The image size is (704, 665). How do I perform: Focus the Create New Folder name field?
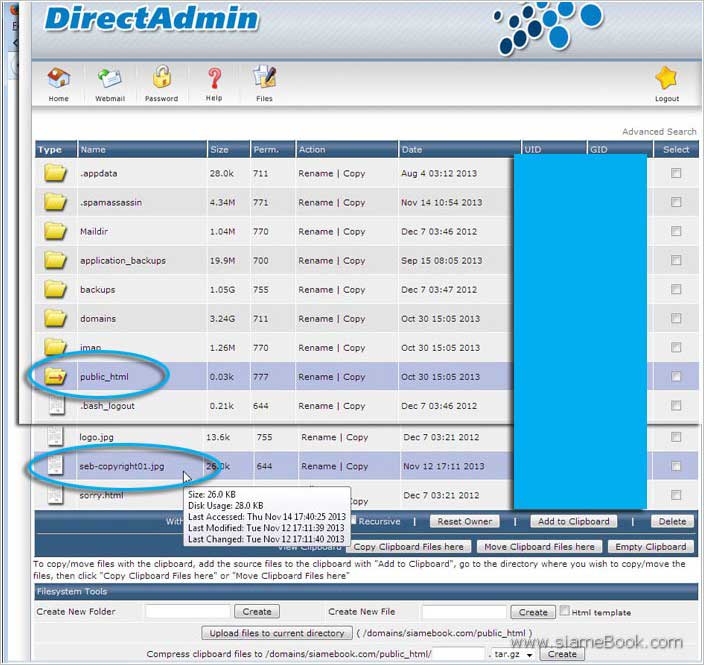click(188, 612)
